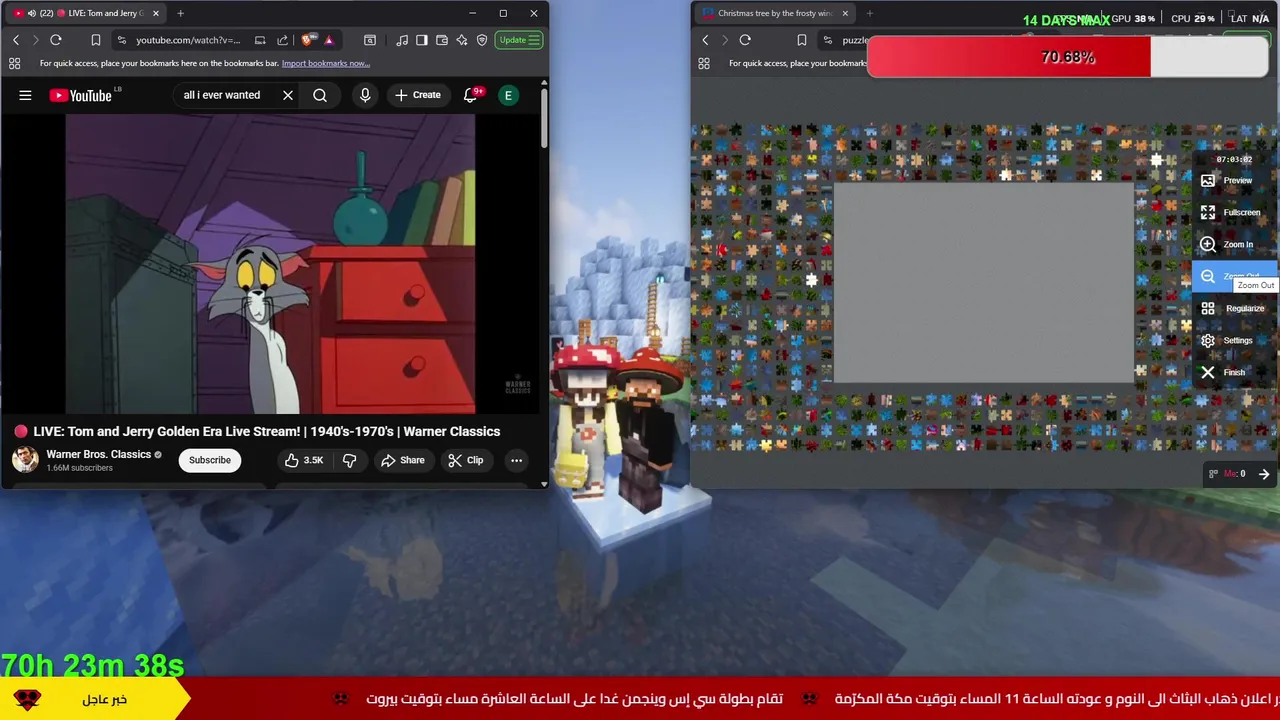Go back in the puzzle browser window
The height and width of the screenshot is (720, 1280).
pos(705,40)
